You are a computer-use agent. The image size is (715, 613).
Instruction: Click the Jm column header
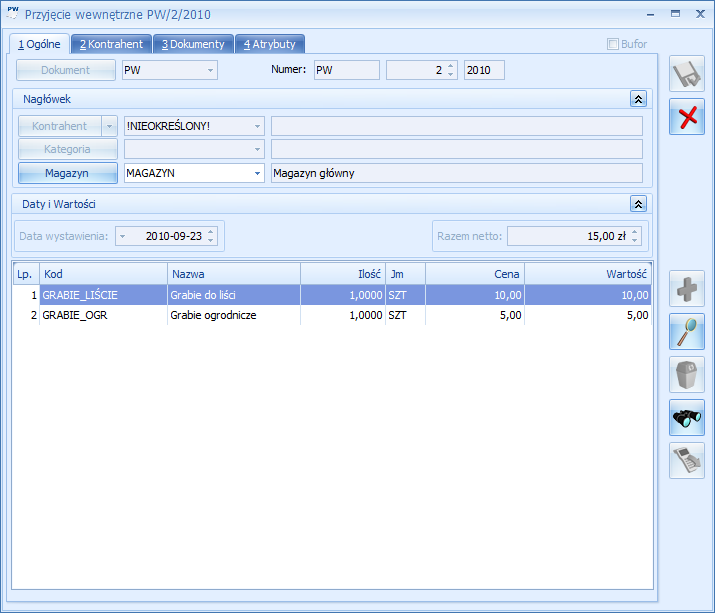pos(405,274)
